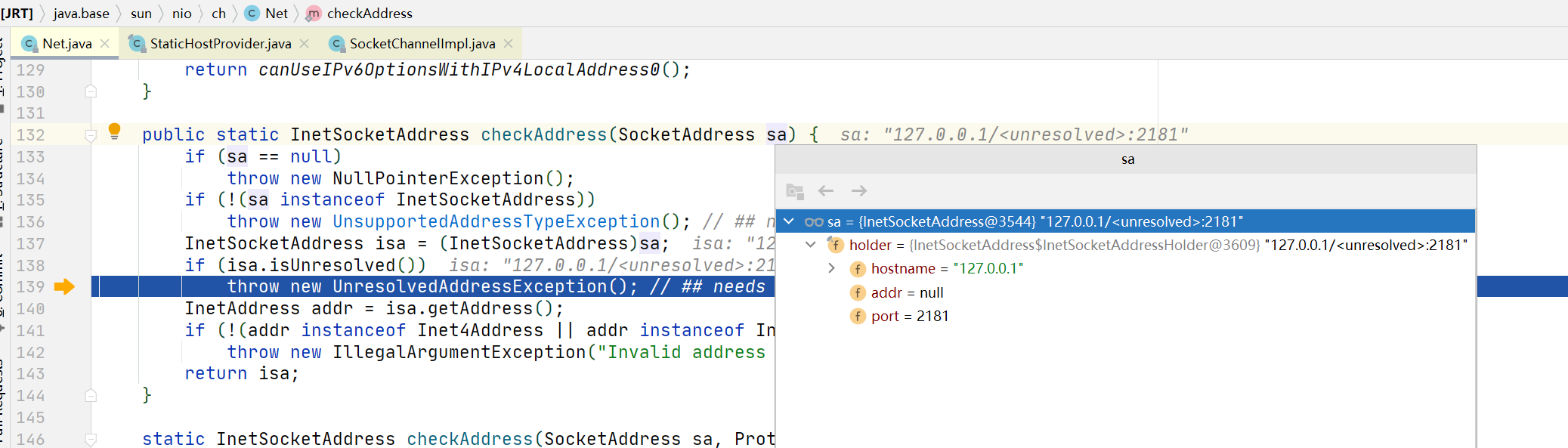
Task: Click the fold end marker at line 144
Action: [91, 395]
